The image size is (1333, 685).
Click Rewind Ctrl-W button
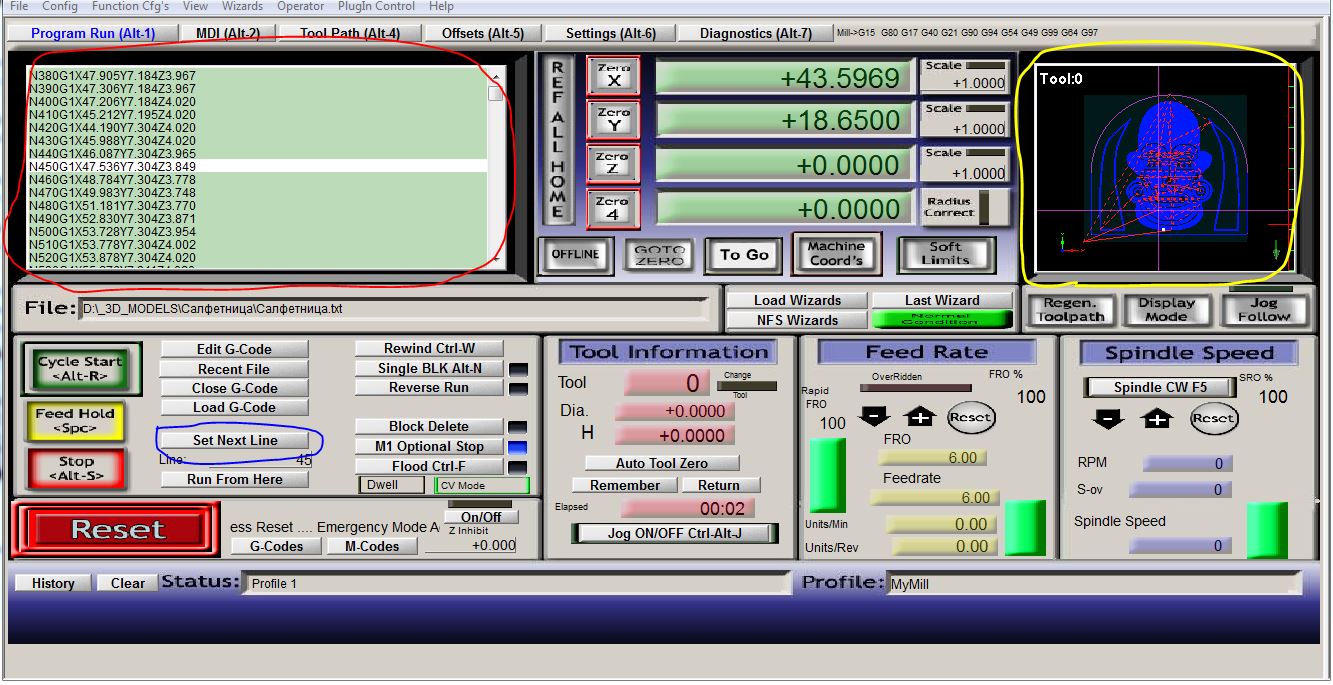[x=429, y=348]
